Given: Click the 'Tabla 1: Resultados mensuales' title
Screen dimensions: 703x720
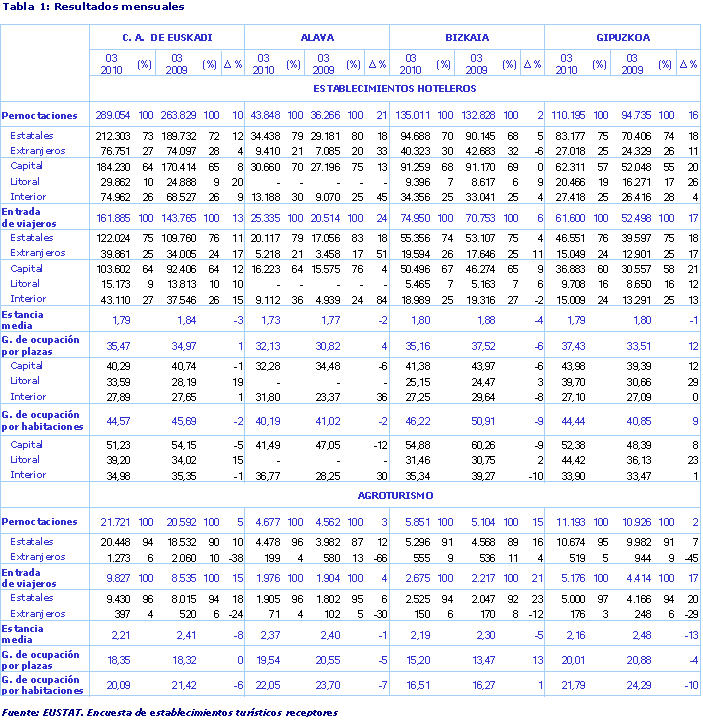Looking at the screenshot, I should [94, 7].
